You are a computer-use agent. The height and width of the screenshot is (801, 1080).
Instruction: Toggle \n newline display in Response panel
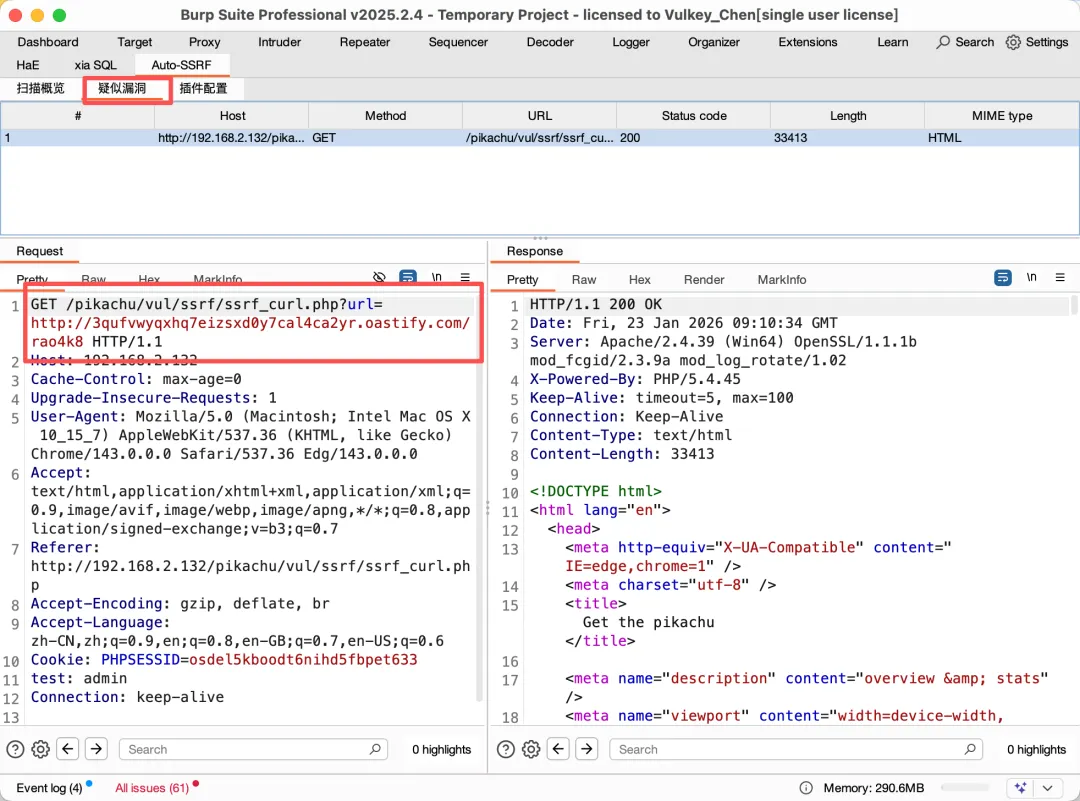coord(1031,277)
